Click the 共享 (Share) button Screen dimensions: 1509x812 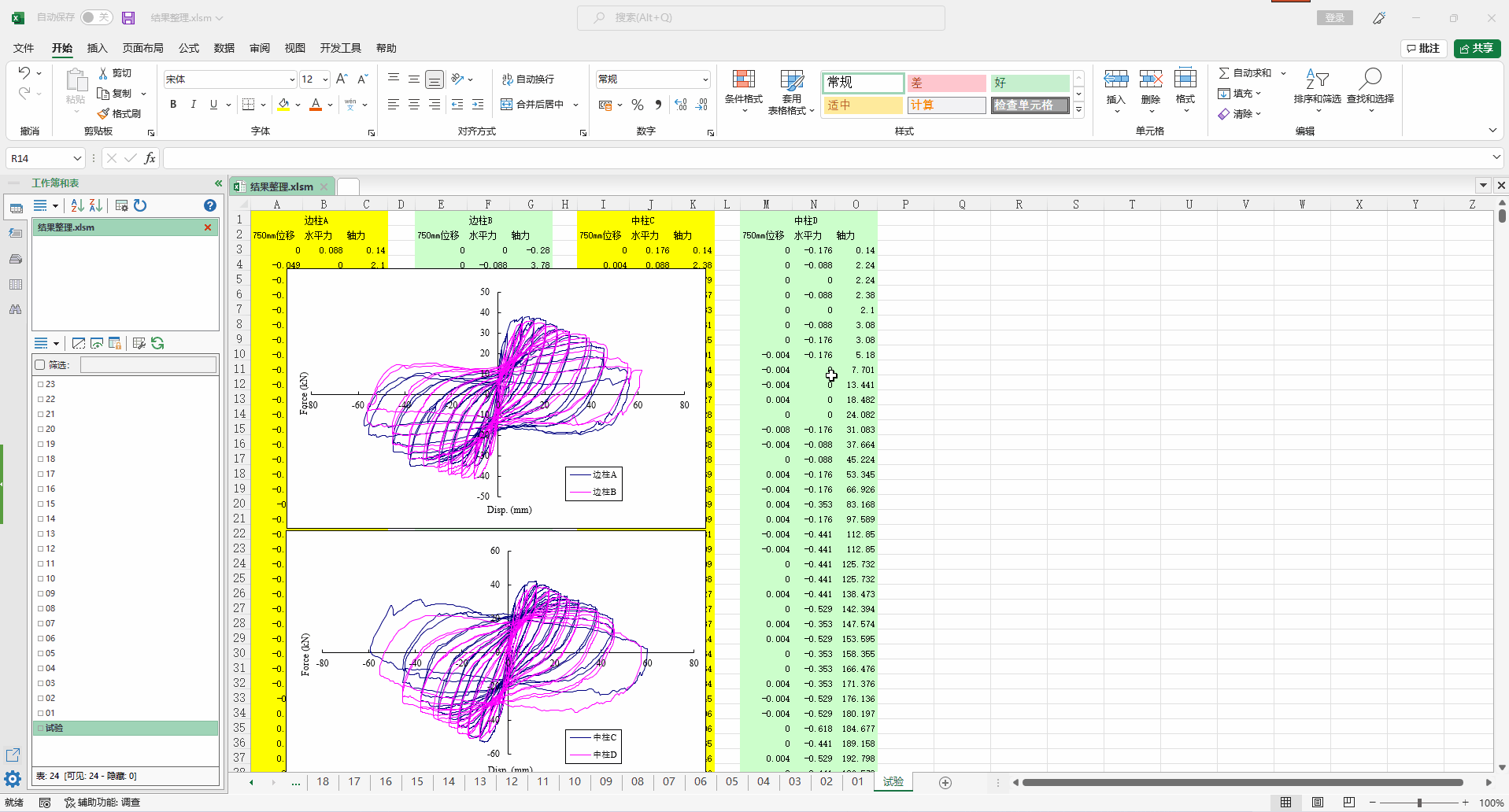[1477, 49]
